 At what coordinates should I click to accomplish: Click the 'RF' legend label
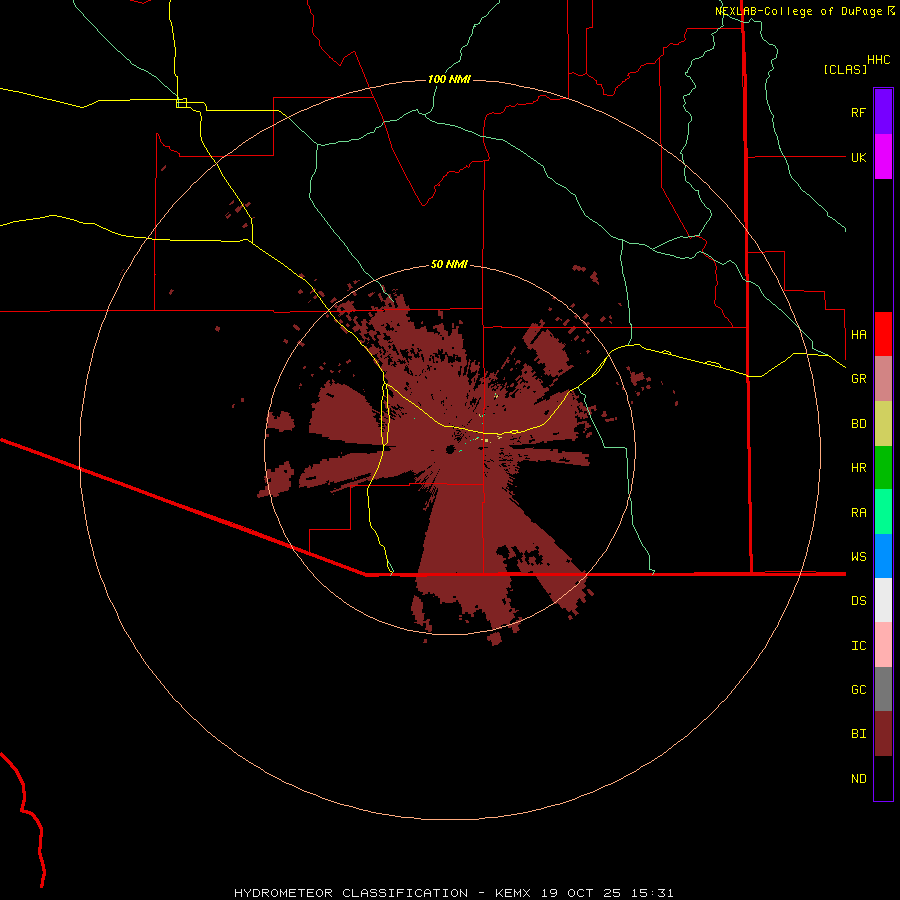(858, 112)
